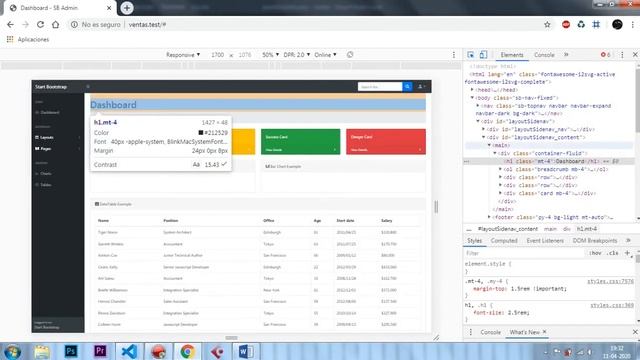The image size is (640, 360).
Task: Open the green recycle-style extension icon
Action: point(581,24)
